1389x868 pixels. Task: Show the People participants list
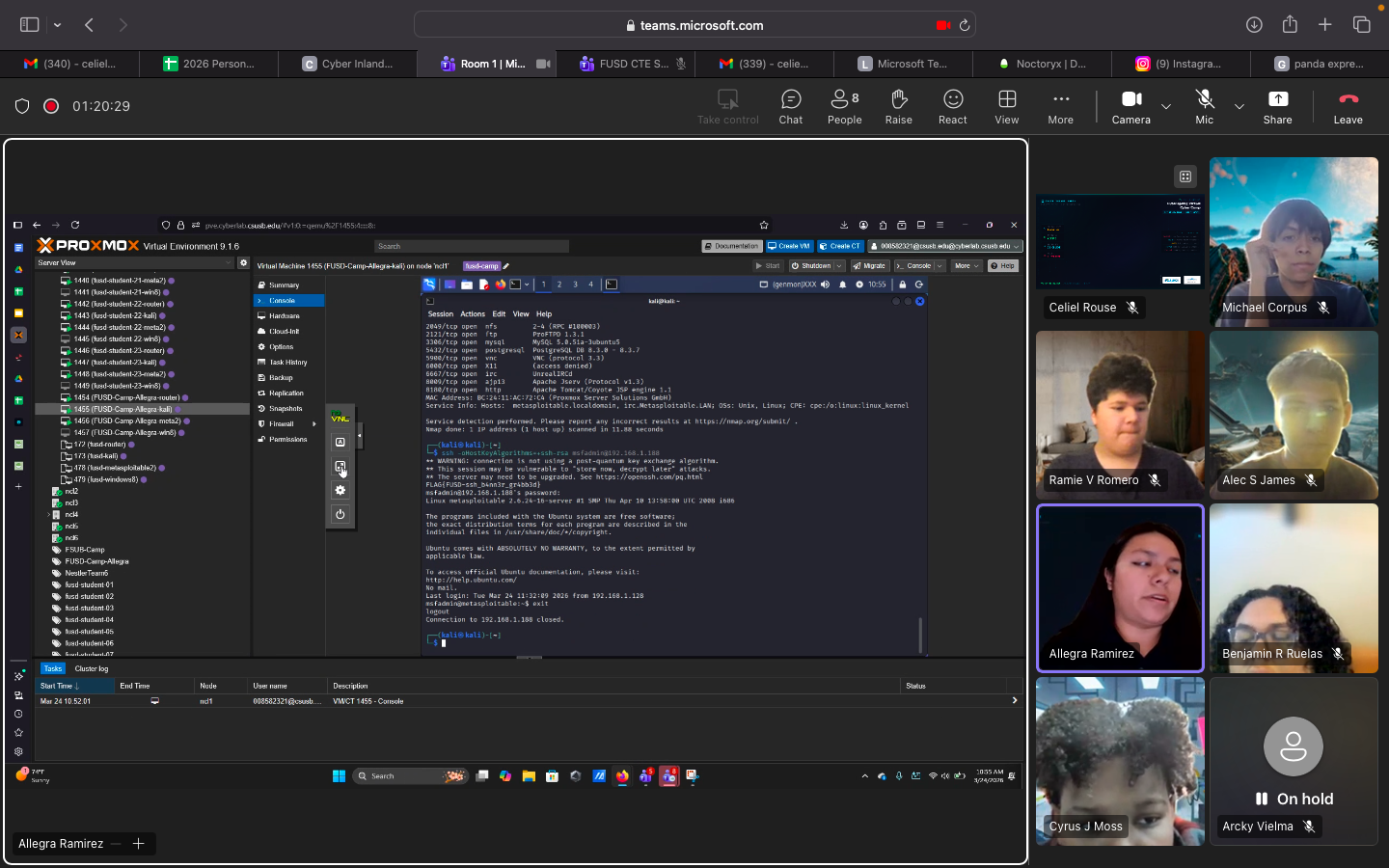point(844,106)
